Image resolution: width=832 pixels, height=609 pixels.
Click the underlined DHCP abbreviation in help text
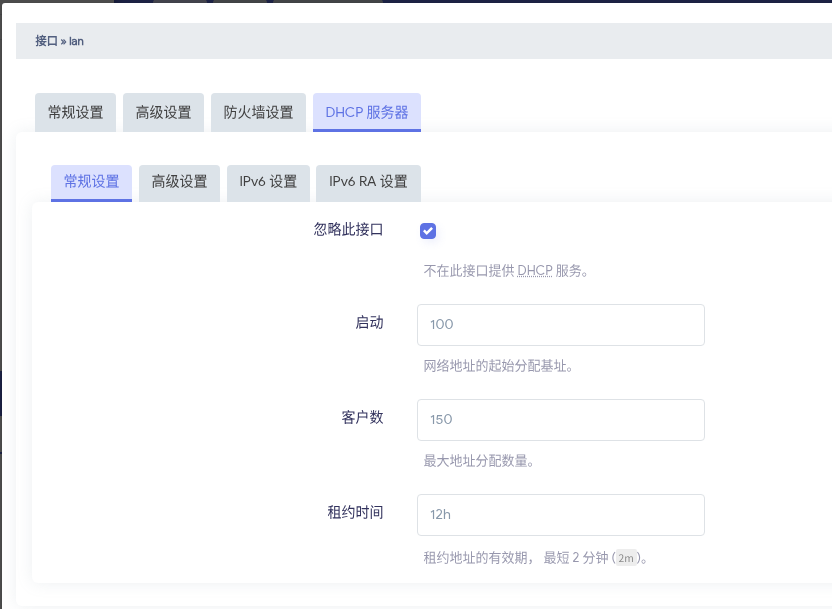535,271
